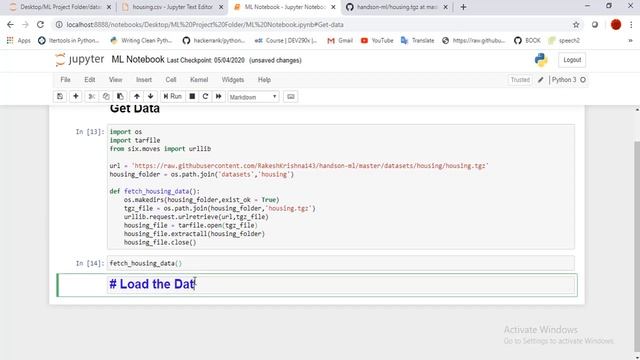
Task: Click the Python 3 kernel status circle
Action: tap(583, 80)
